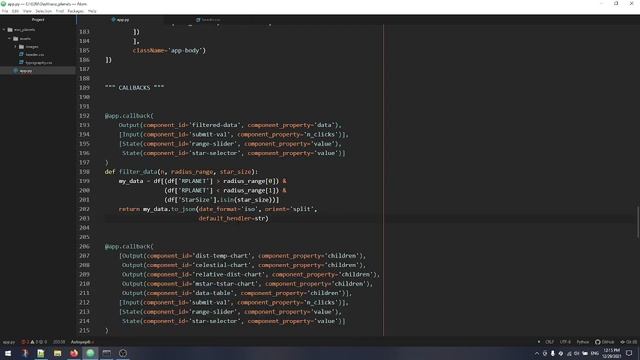This screenshot has height=360, width=640.
Task: Click the Python icon on the app.py tab
Action: [x=113, y=20]
